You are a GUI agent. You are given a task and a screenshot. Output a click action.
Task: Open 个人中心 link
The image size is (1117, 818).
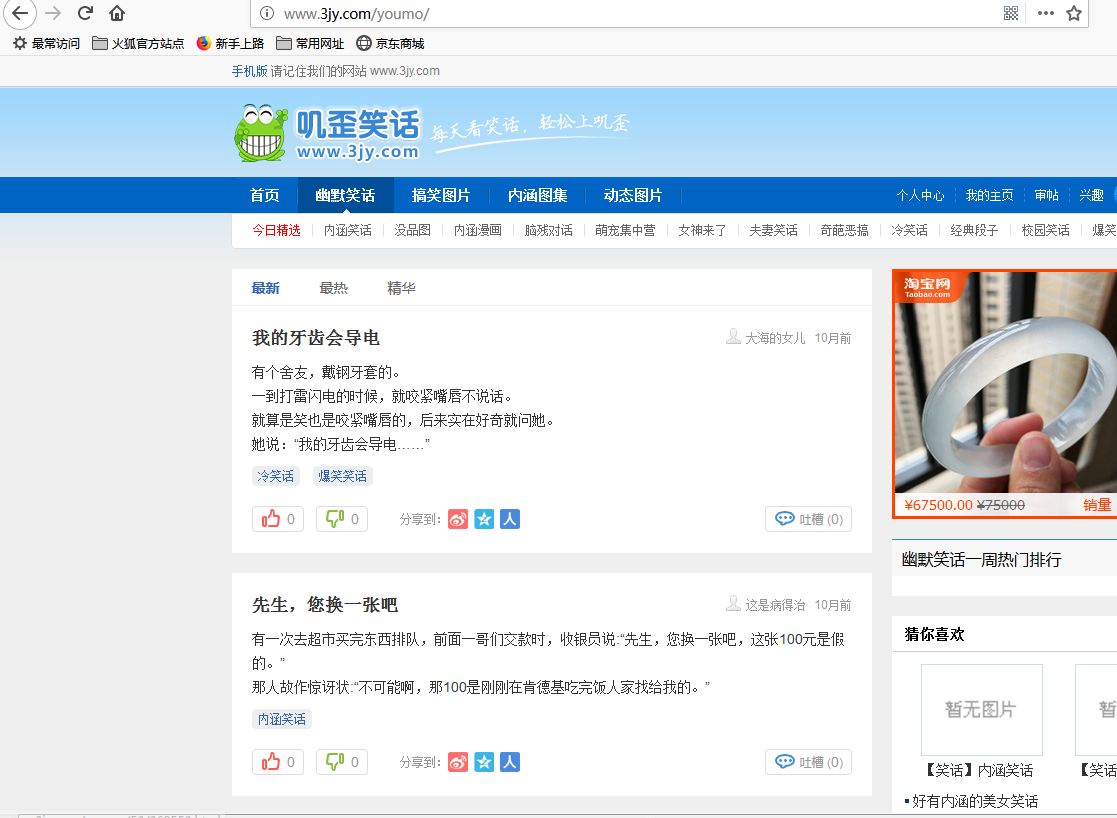(920, 195)
